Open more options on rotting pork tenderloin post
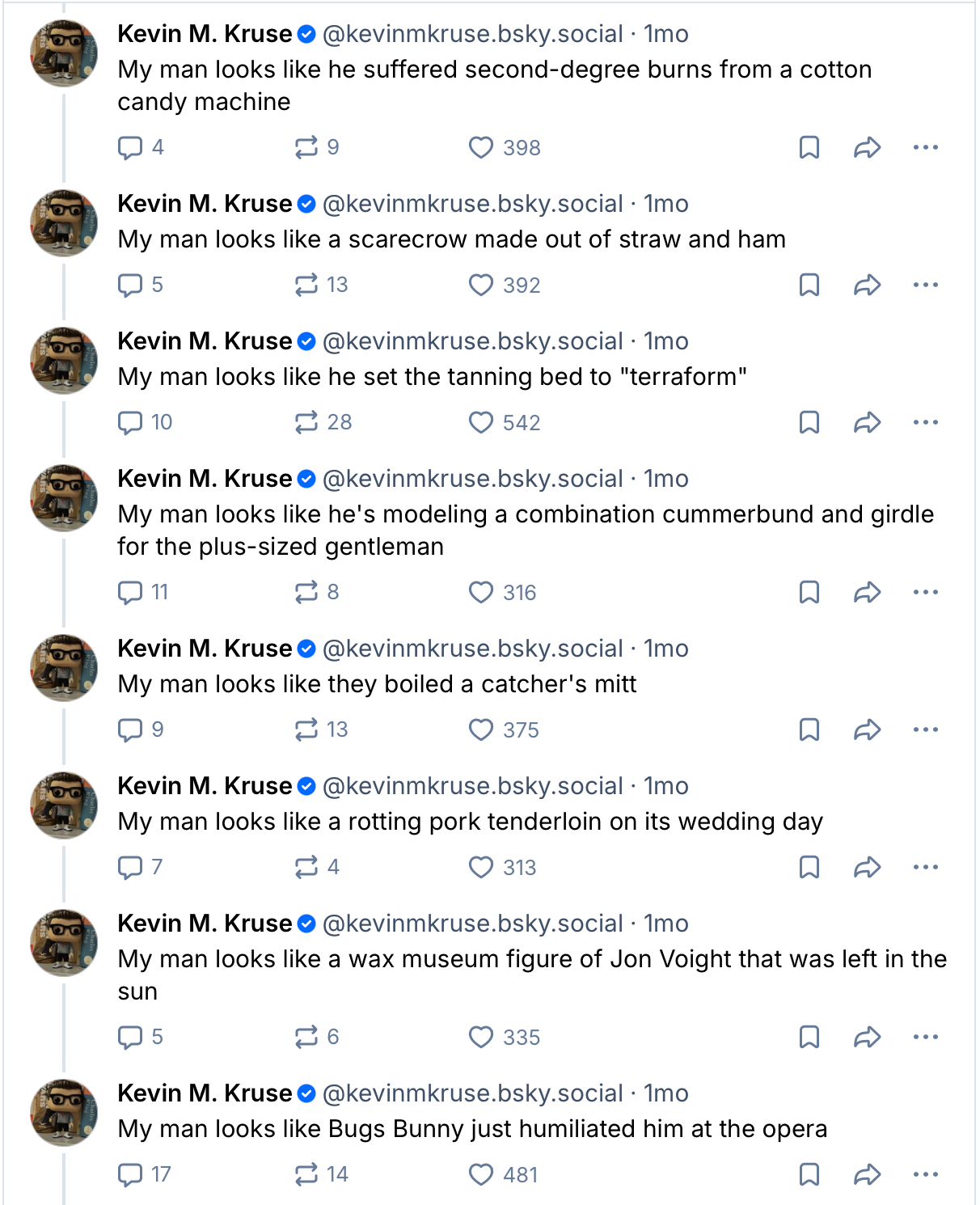Image resolution: width=980 pixels, height=1205 pixels. point(925,867)
